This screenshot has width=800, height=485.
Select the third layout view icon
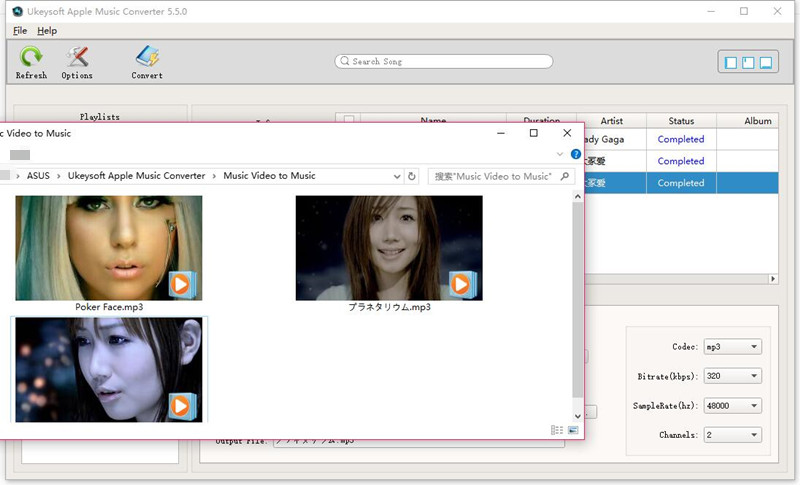point(766,62)
